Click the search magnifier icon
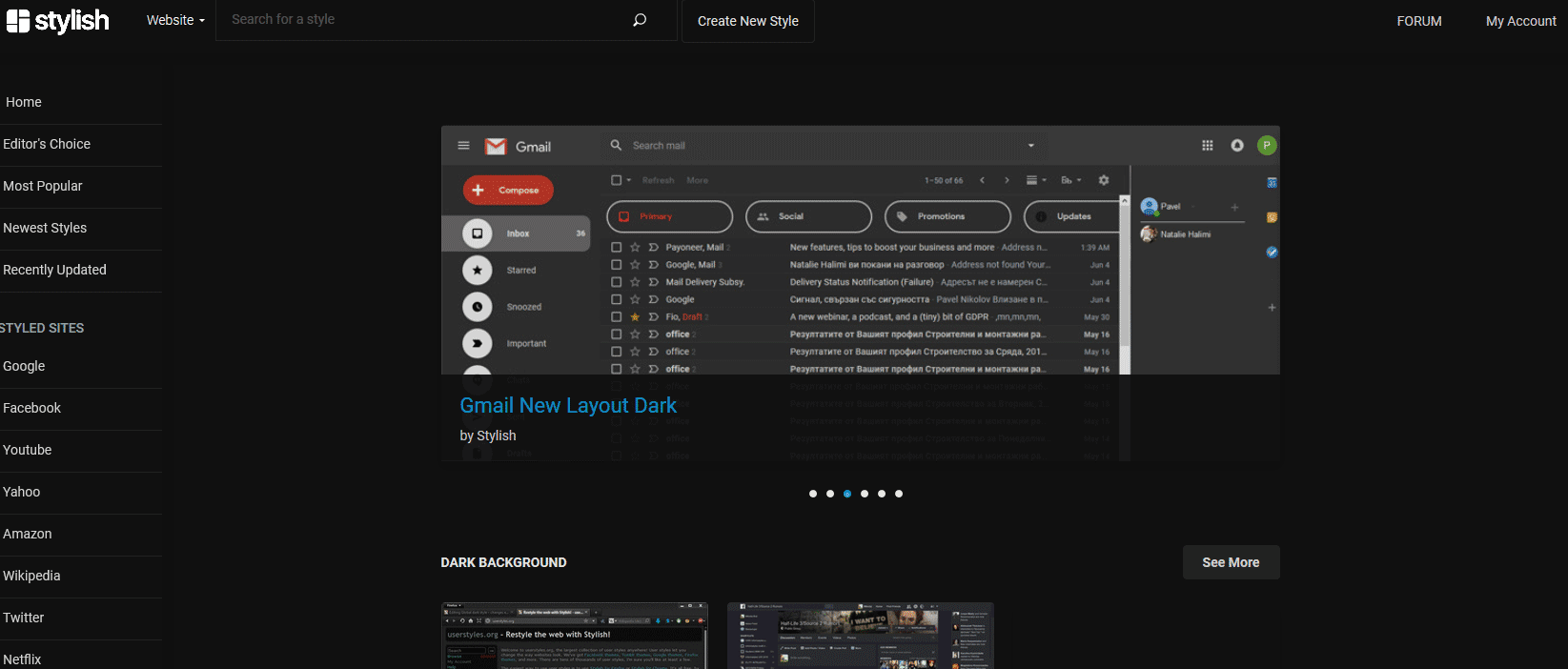The height and width of the screenshot is (669, 1568). click(x=640, y=20)
